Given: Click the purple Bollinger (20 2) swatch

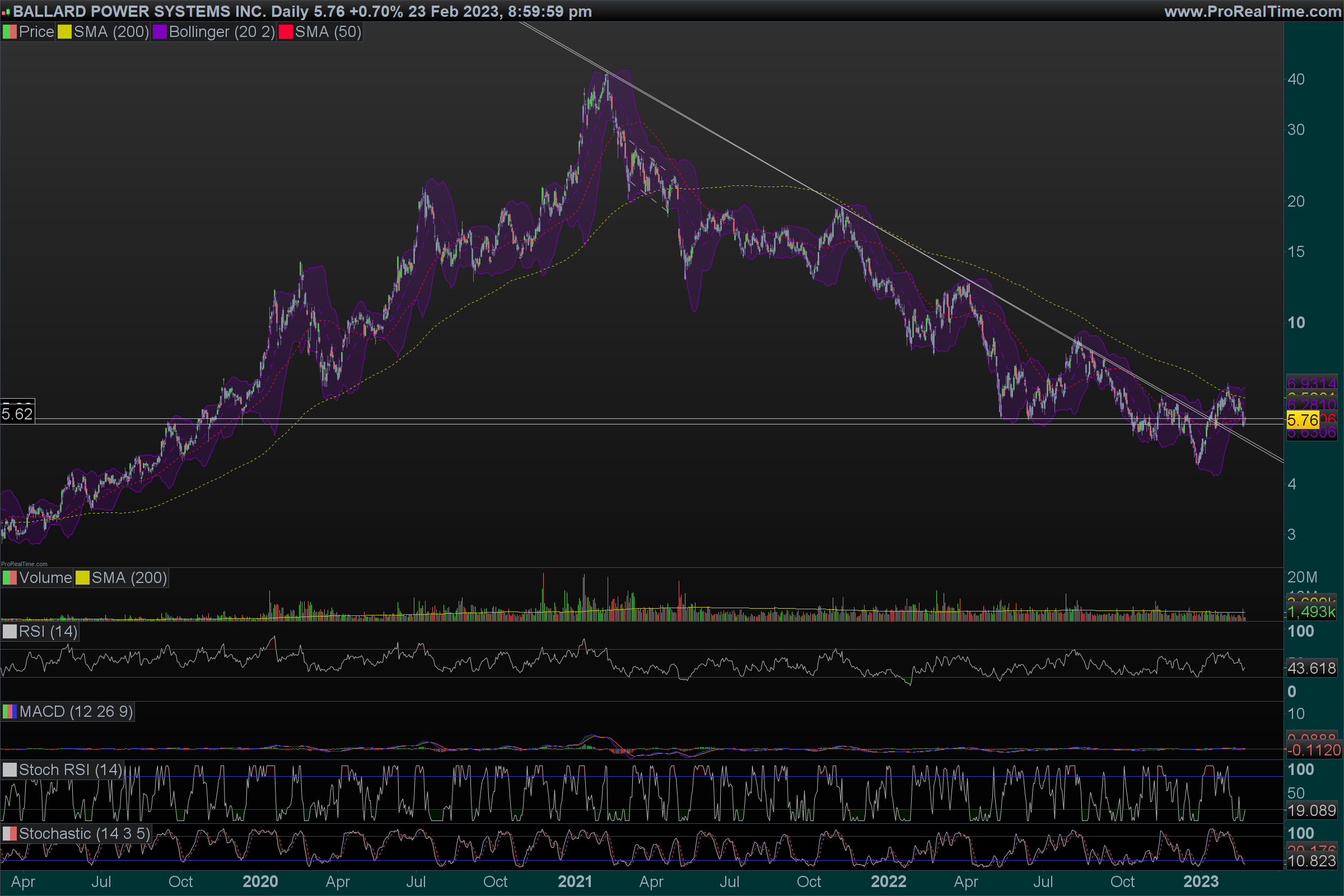Looking at the screenshot, I should pyautogui.click(x=160, y=32).
